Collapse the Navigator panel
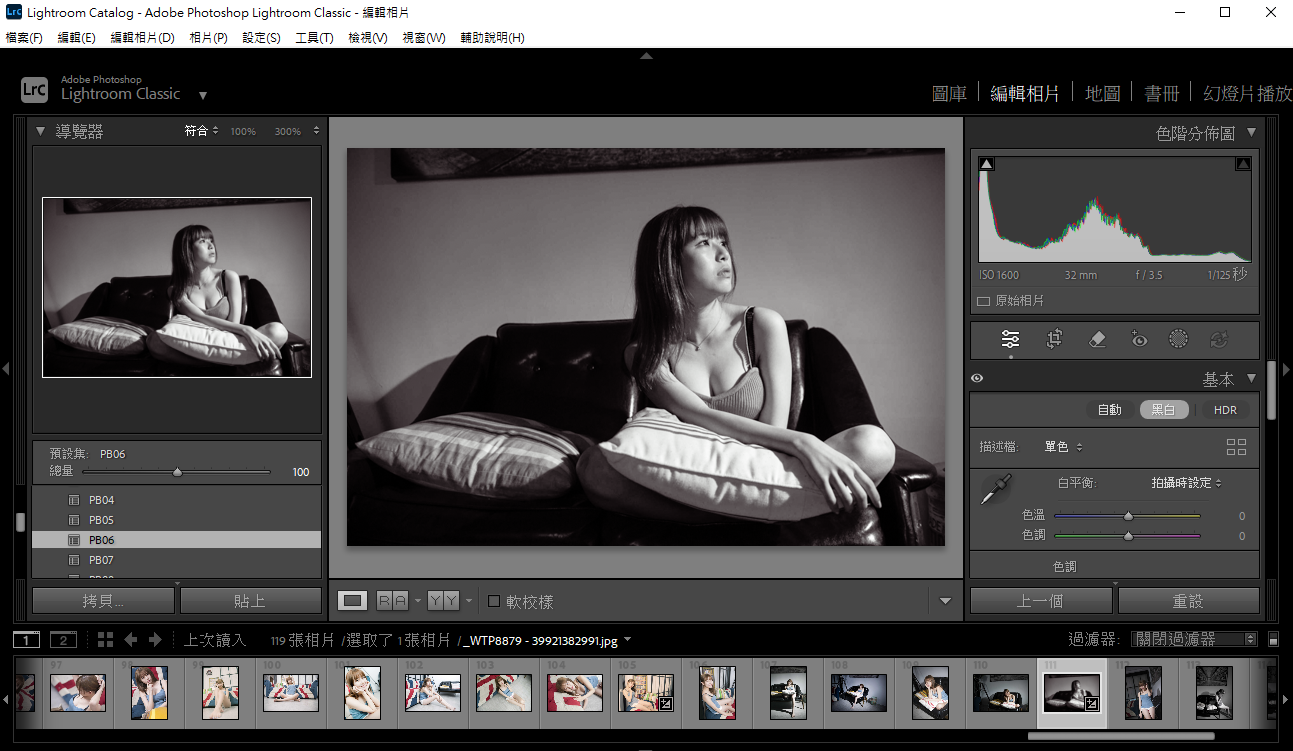The width and height of the screenshot is (1293, 751). click(41, 131)
